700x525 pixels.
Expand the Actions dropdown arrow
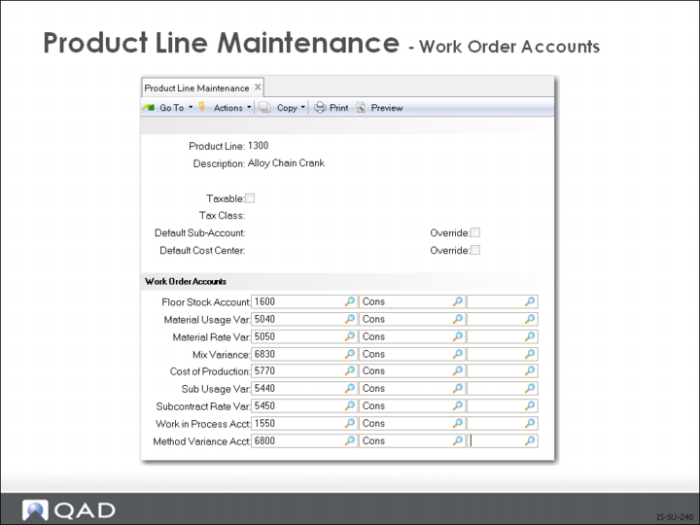[x=249, y=107]
